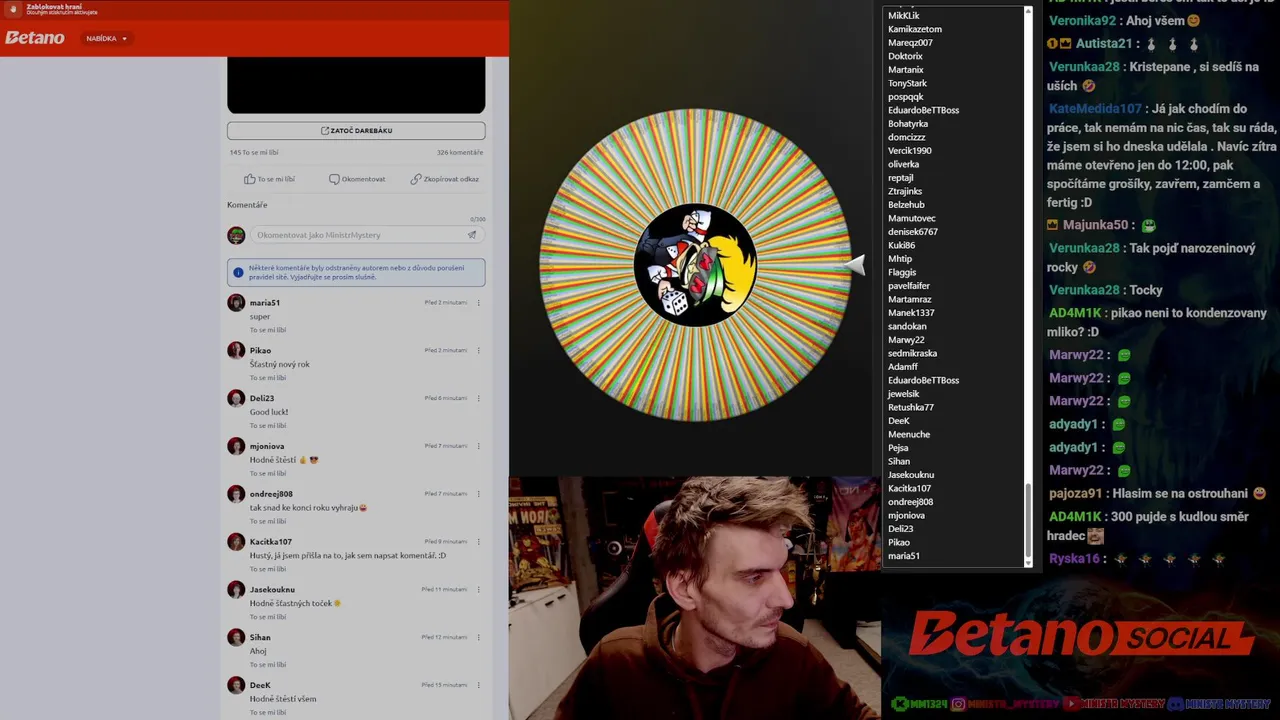Open the NABÍDKA dropdown menu
Screen dimensions: 1280x720
(107, 38)
